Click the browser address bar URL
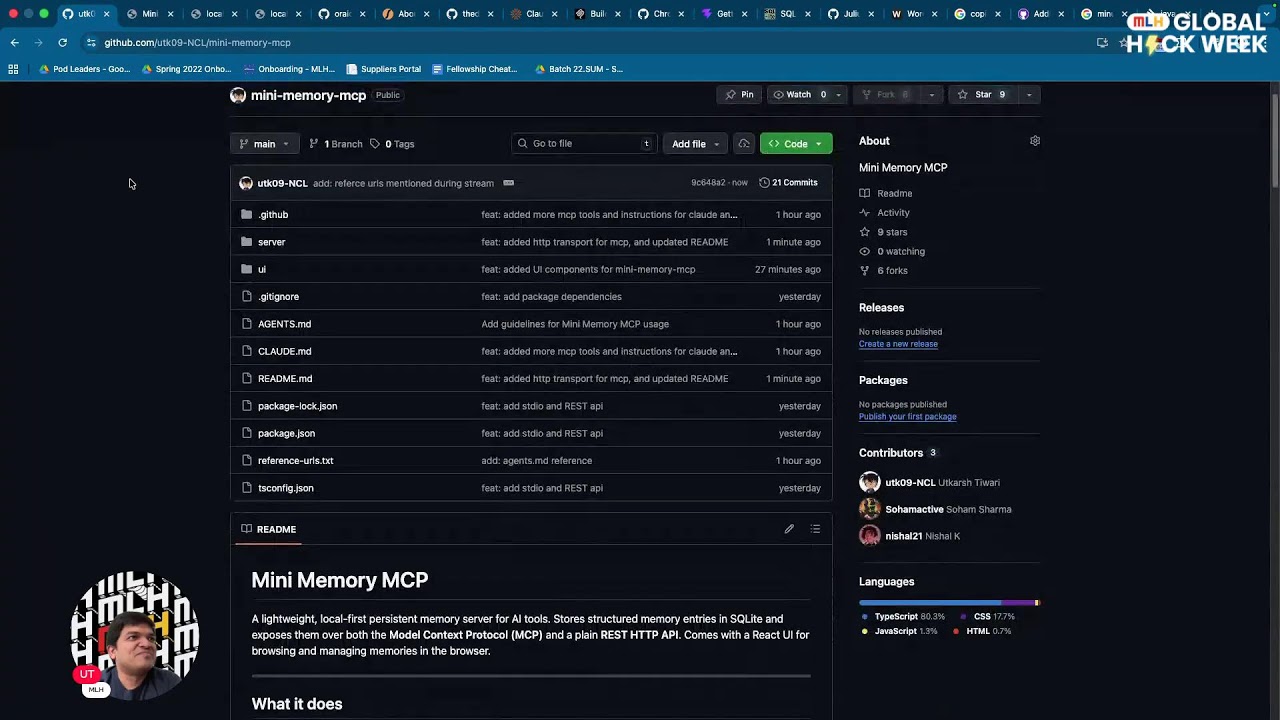This screenshot has height=720, width=1280. pos(197,43)
